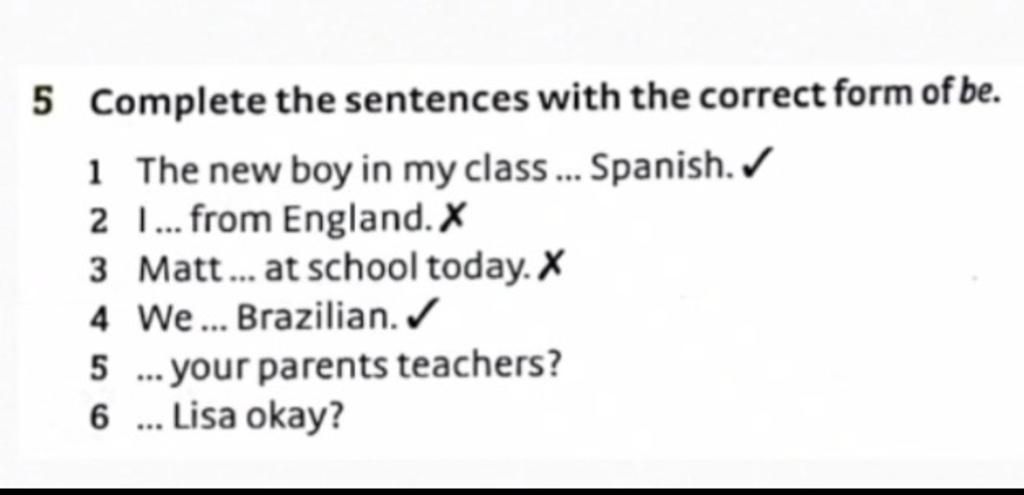Click the checkmark after Brazilian sentence
Viewport: 1024px width, 495px height.
click(x=421, y=317)
